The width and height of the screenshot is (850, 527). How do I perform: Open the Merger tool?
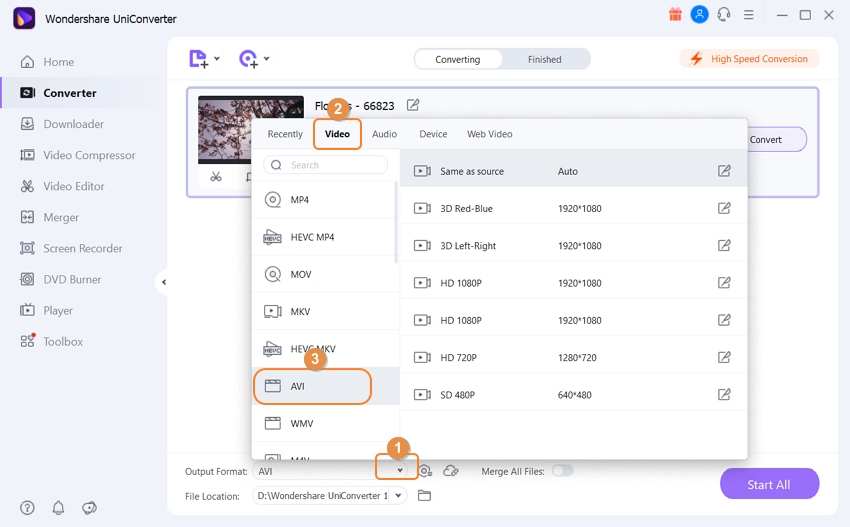pos(49,217)
